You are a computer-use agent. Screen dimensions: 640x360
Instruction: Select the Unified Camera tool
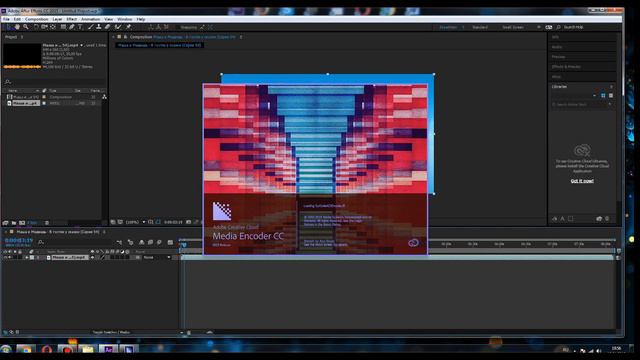coord(44,27)
